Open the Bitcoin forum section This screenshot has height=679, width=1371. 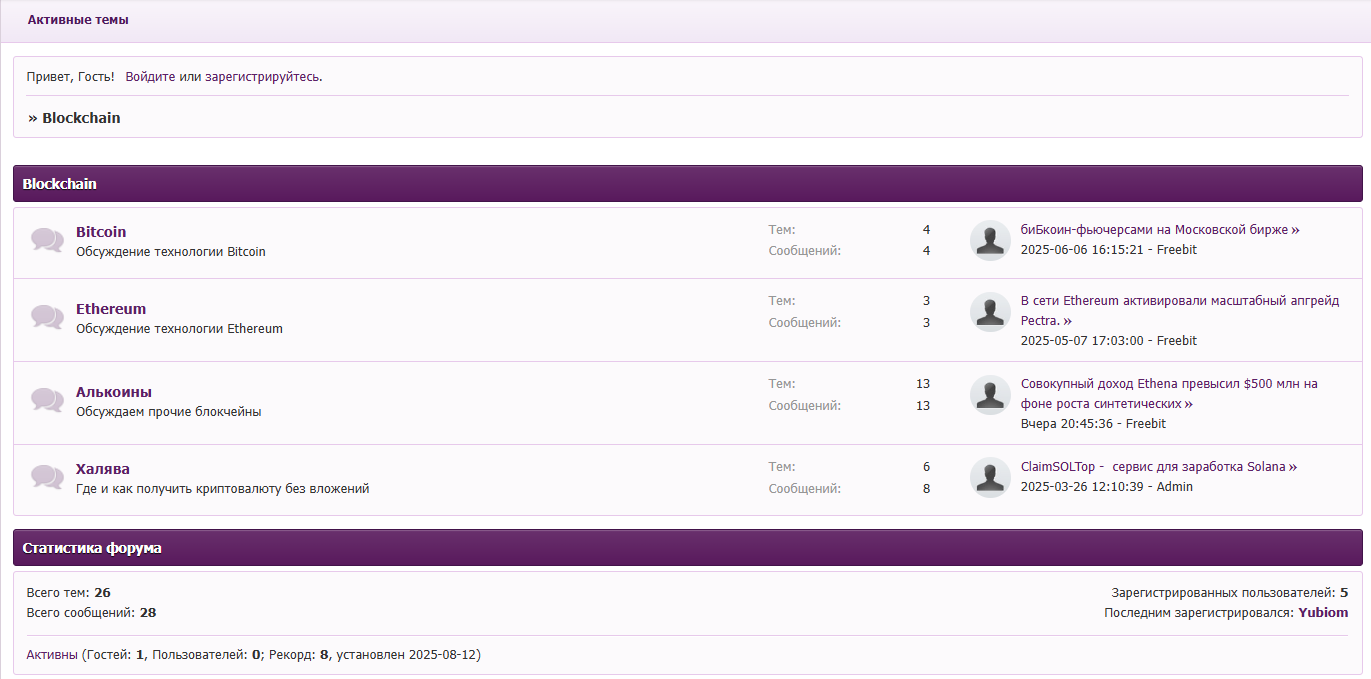(x=101, y=232)
